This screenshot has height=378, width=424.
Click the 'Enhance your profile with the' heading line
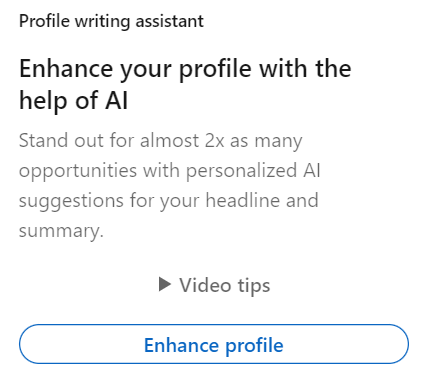pos(185,70)
